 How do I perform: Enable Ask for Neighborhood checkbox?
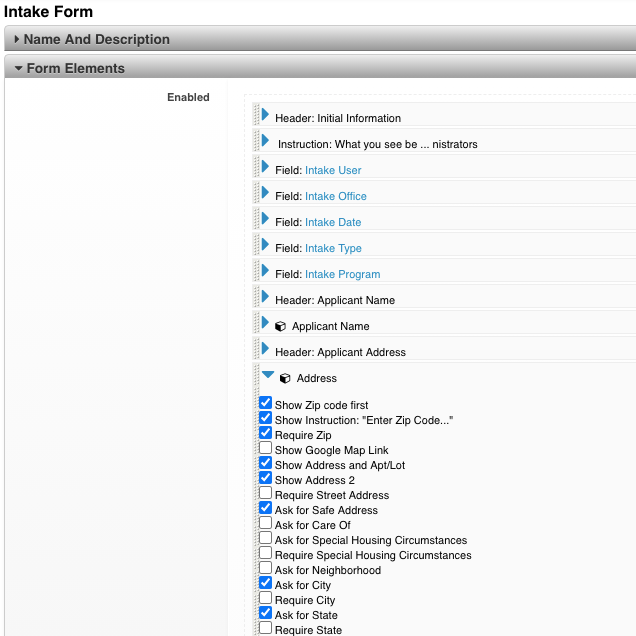click(265, 569)
